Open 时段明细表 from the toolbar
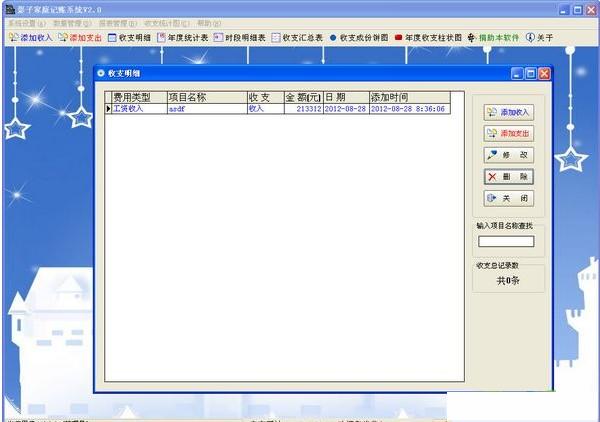Screen dimensions: 600x422 pos(240,37)
